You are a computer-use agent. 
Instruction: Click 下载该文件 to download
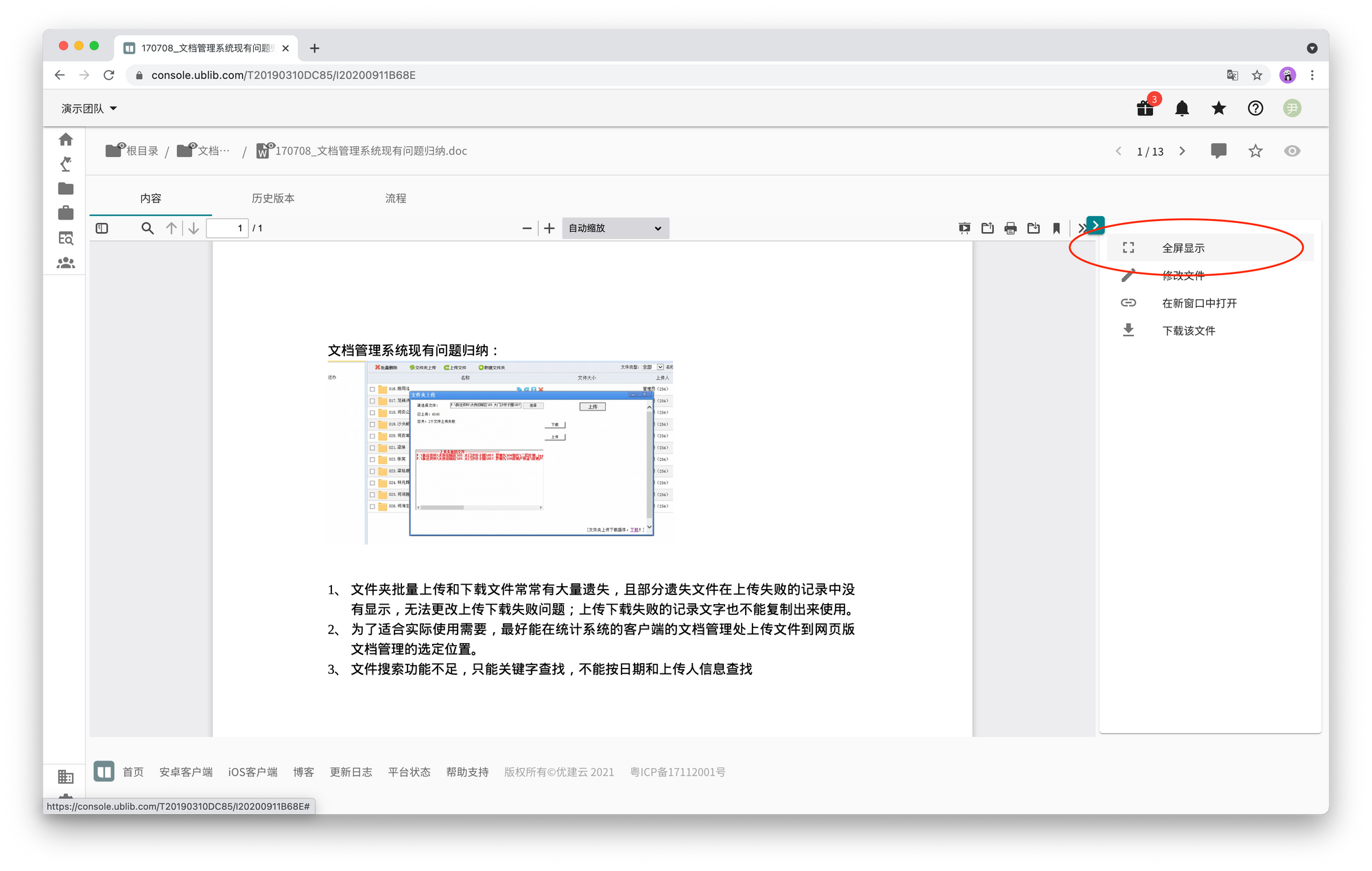coord(1188,331)
